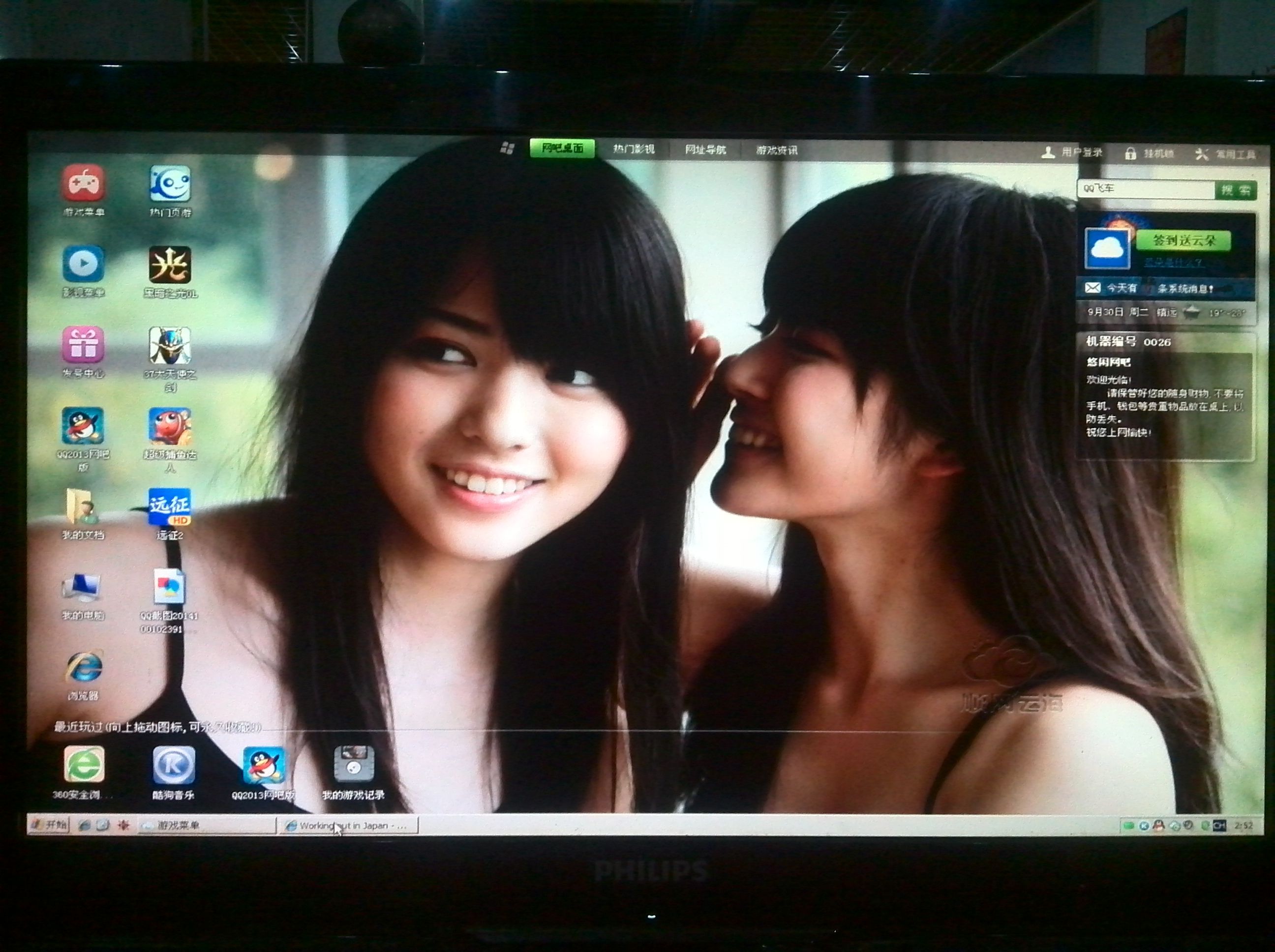Launch the QQ2013网吧版 desktop icon
Viewport: 1275px width, 952px height.
(83, 426)
